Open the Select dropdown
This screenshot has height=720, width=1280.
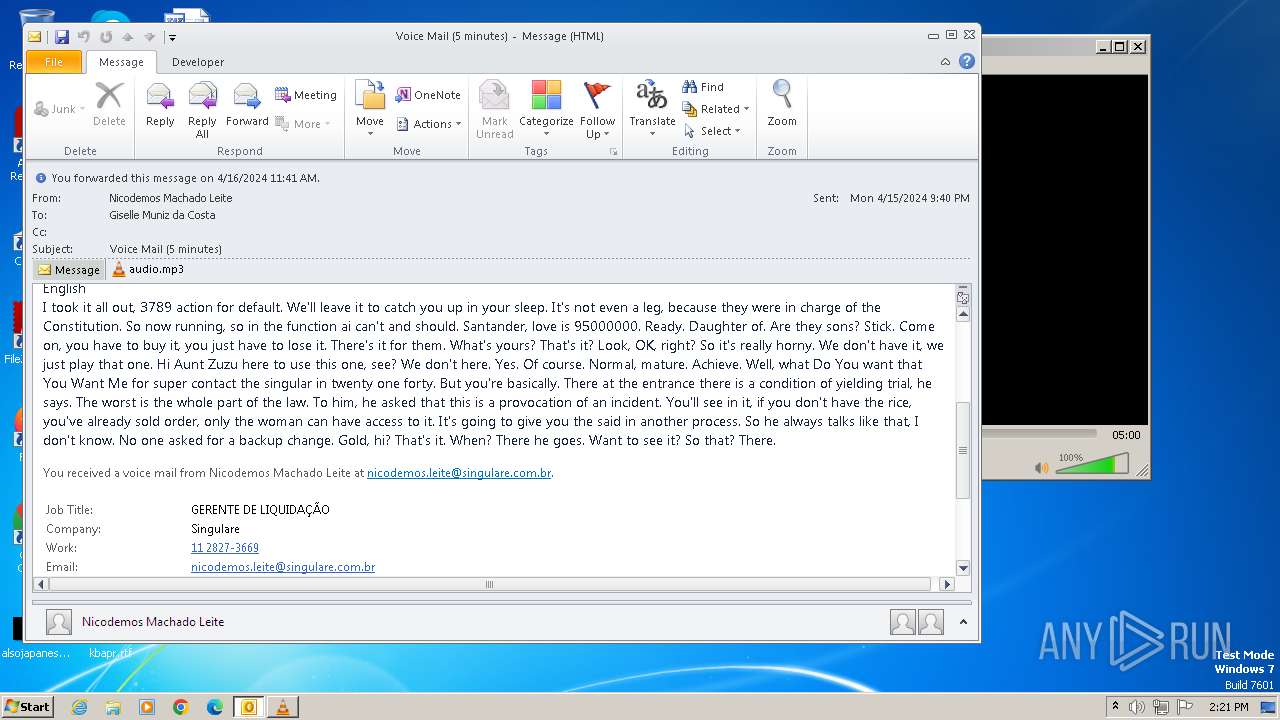pyautogui.click(x=712, y=131)
